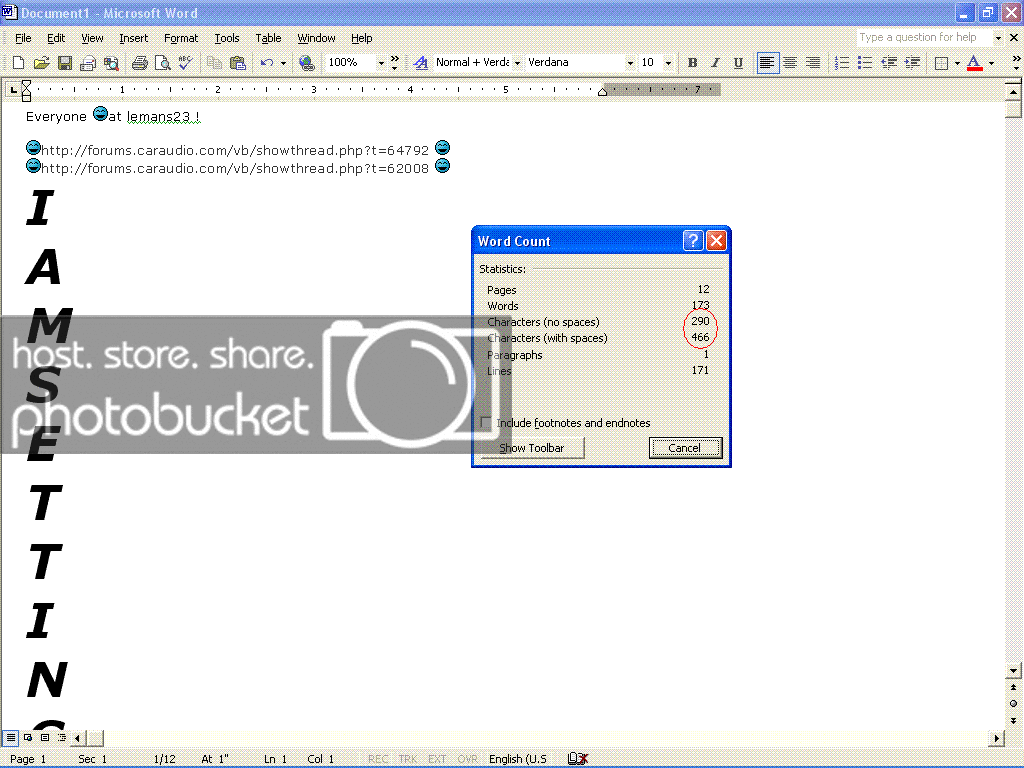Click the Type a question for help box
This screenshot has width=1024, height=768.
pos(923,38)
